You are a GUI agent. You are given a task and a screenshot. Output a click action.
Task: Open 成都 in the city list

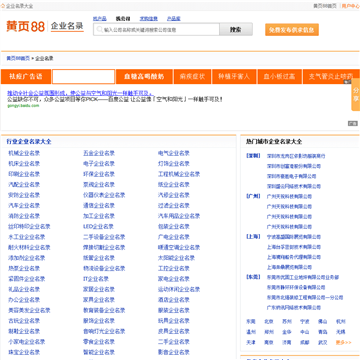[305, 342]
